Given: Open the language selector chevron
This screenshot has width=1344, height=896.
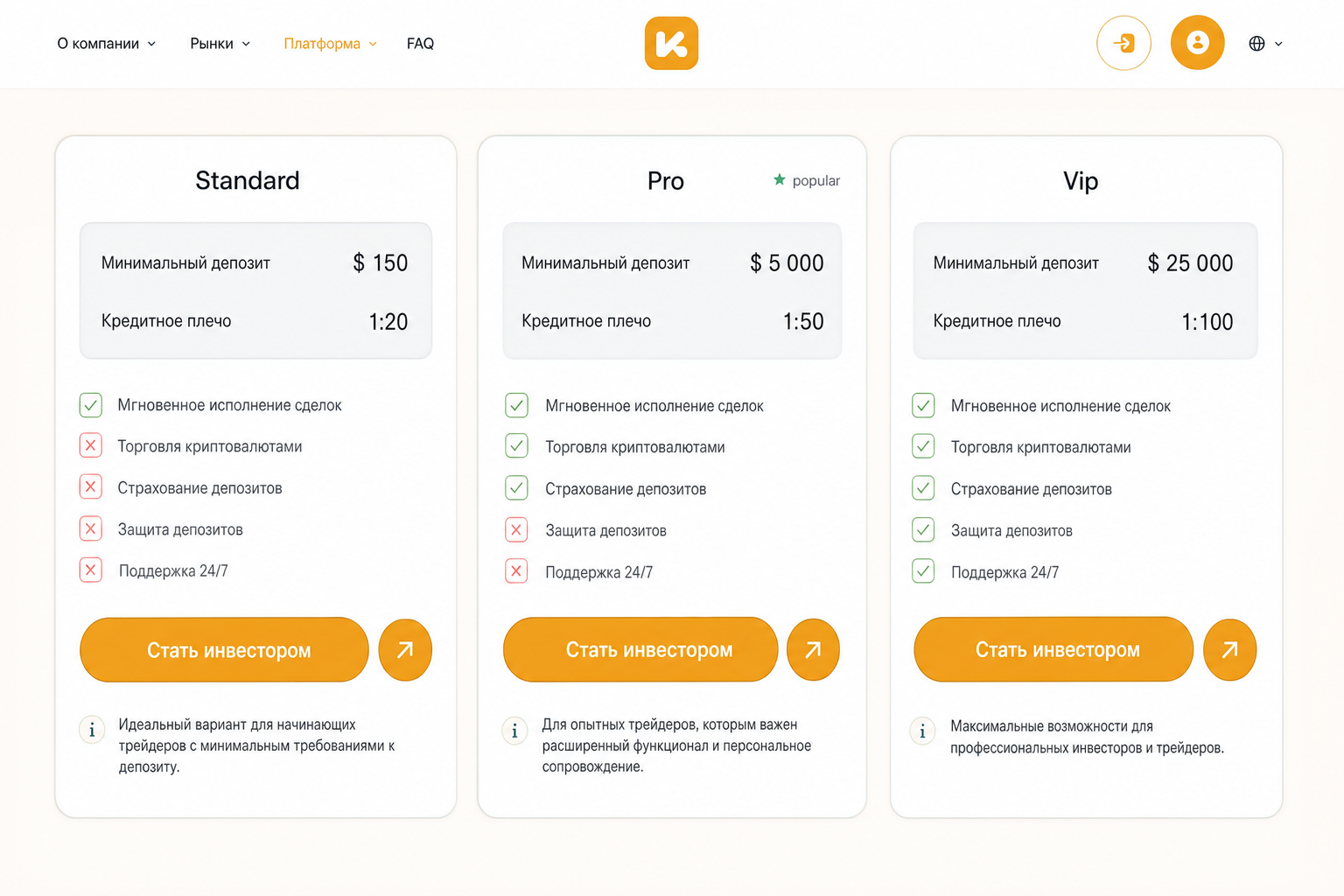Looking at the screenshot, I should pyautogui.click(x=1278, y=44).
